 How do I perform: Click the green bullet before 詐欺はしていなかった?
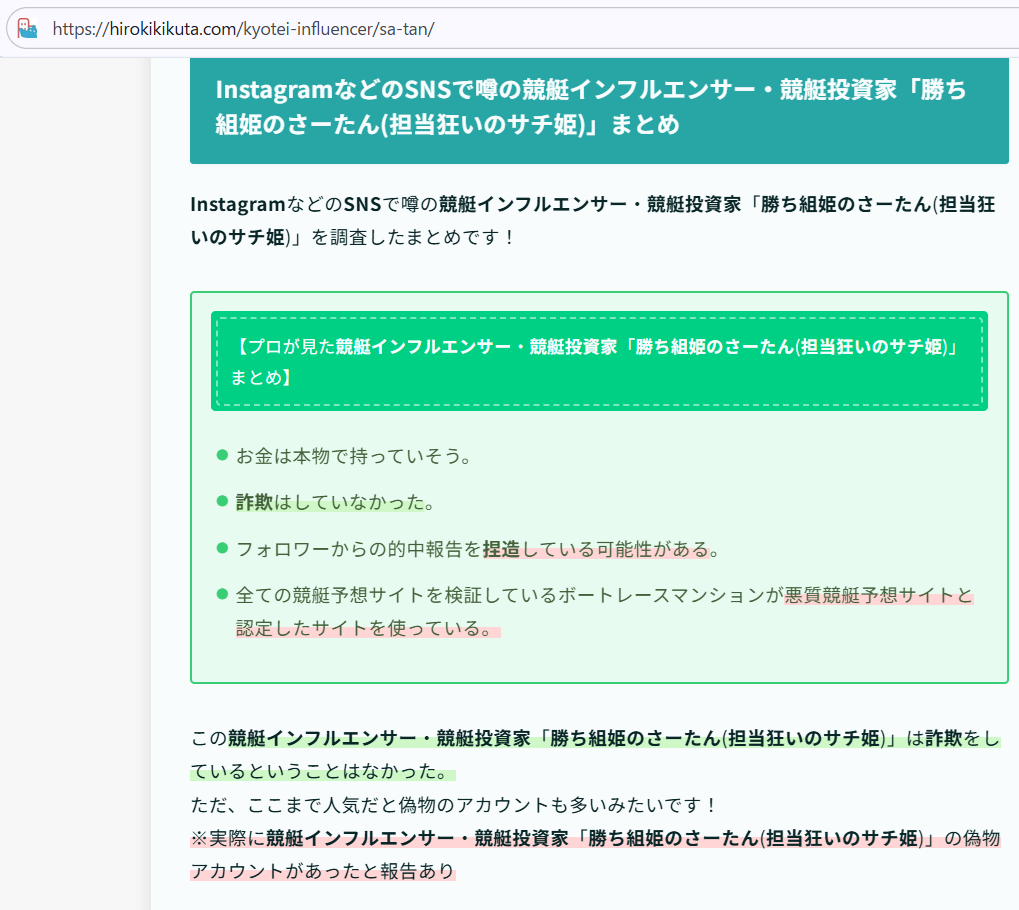tap(222, 502)
